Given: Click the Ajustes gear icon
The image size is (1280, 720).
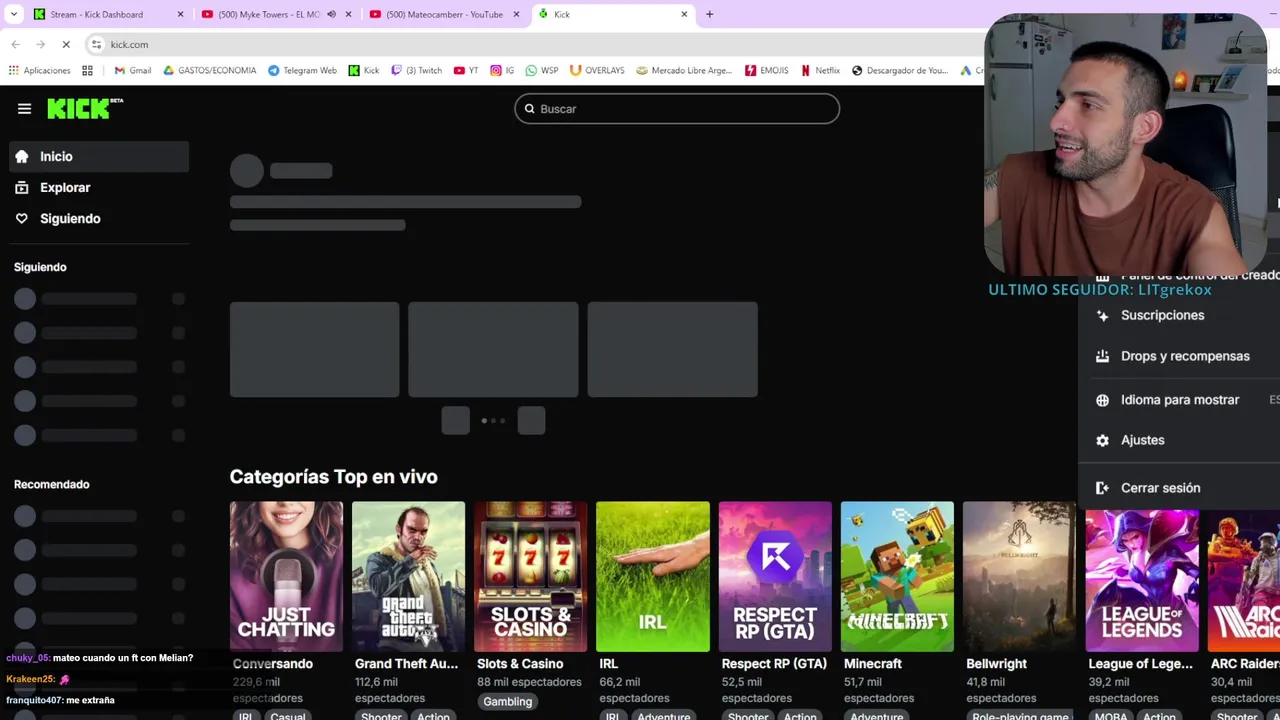Looking at the screenshot, I should click(1102, 440).
